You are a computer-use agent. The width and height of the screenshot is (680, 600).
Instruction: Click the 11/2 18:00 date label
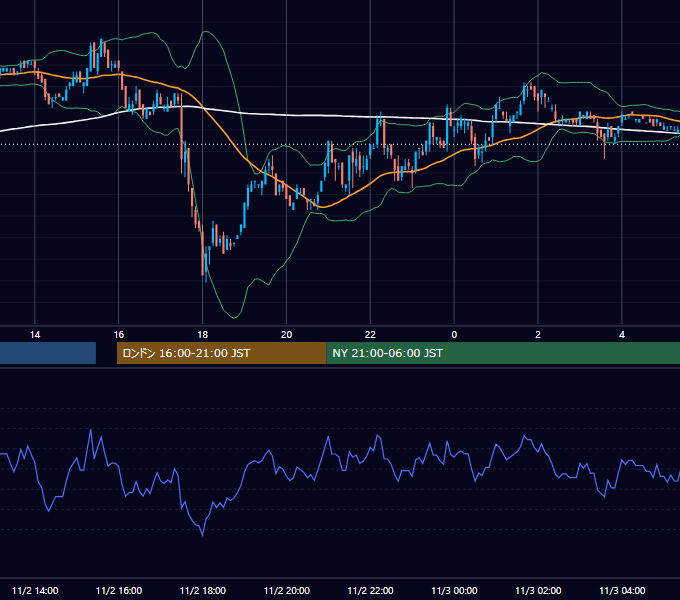pos(203,590)
